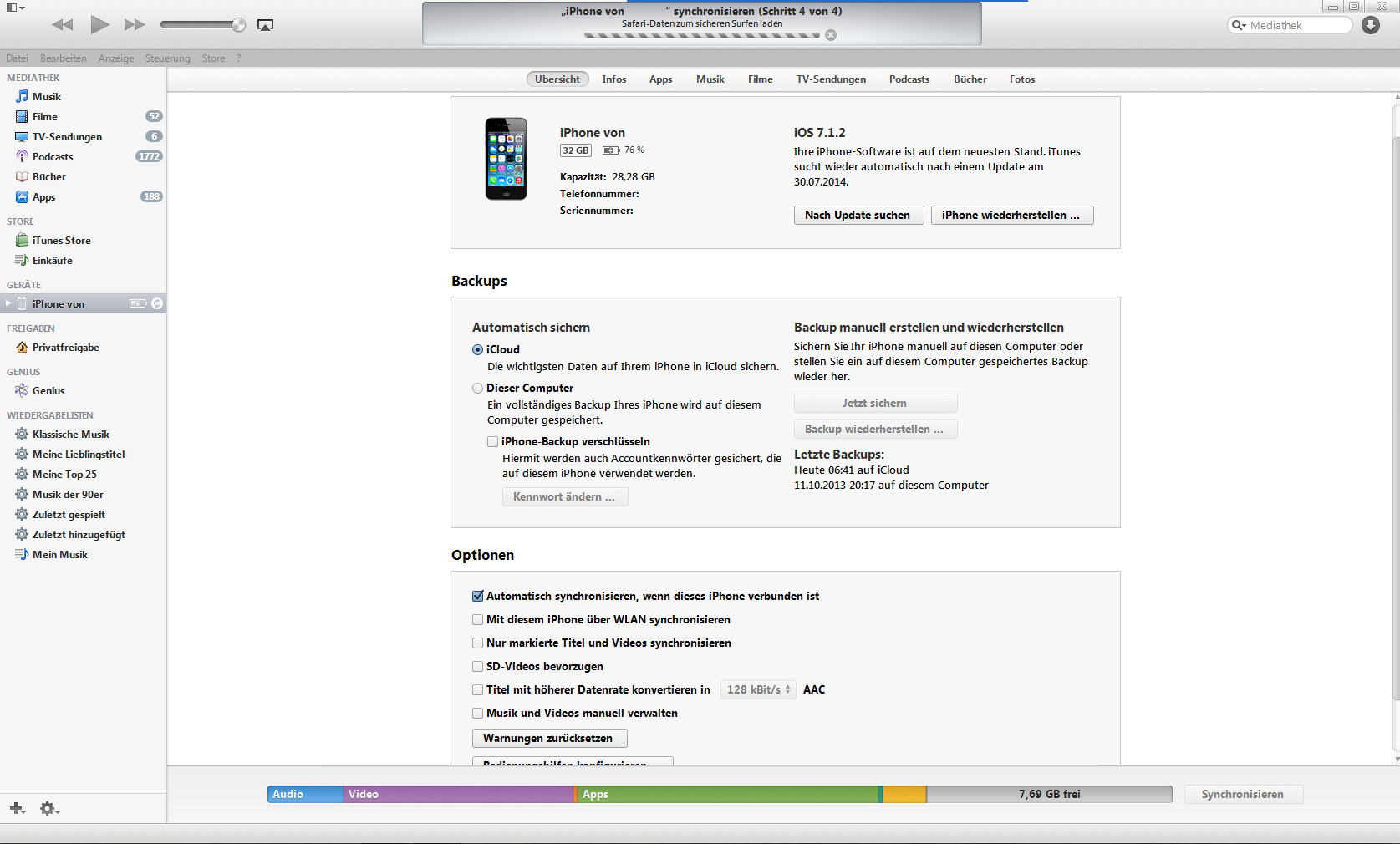1400x844 pixels.
Task: Check Musik und Videos manuell verwalten
Action: coord(478,714)
